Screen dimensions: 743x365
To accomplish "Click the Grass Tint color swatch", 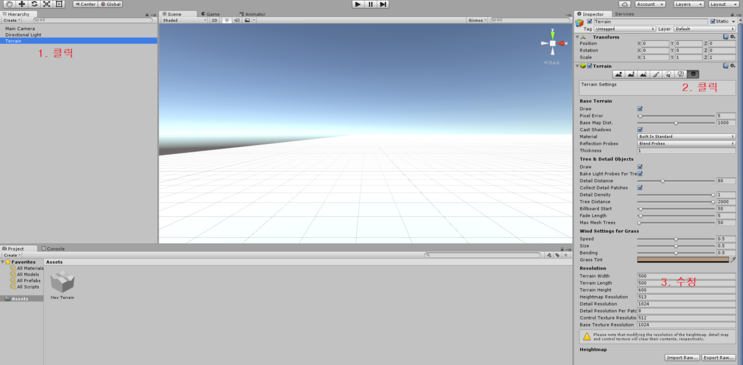I will pos(683,260).
